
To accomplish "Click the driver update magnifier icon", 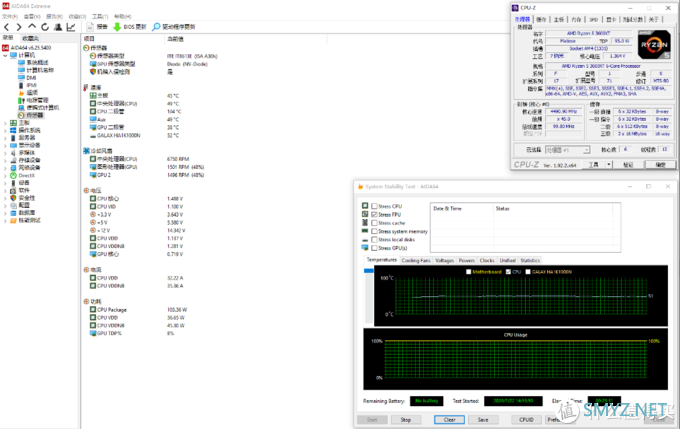I will (156, 27).
